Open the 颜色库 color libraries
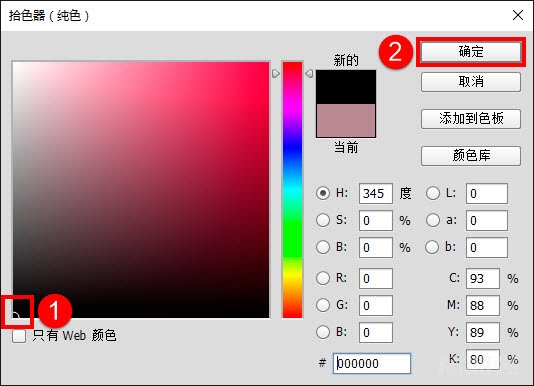Image resolution: width=534 pixels, height=386 pixels. pyautogui.click(x=471, y=156)
